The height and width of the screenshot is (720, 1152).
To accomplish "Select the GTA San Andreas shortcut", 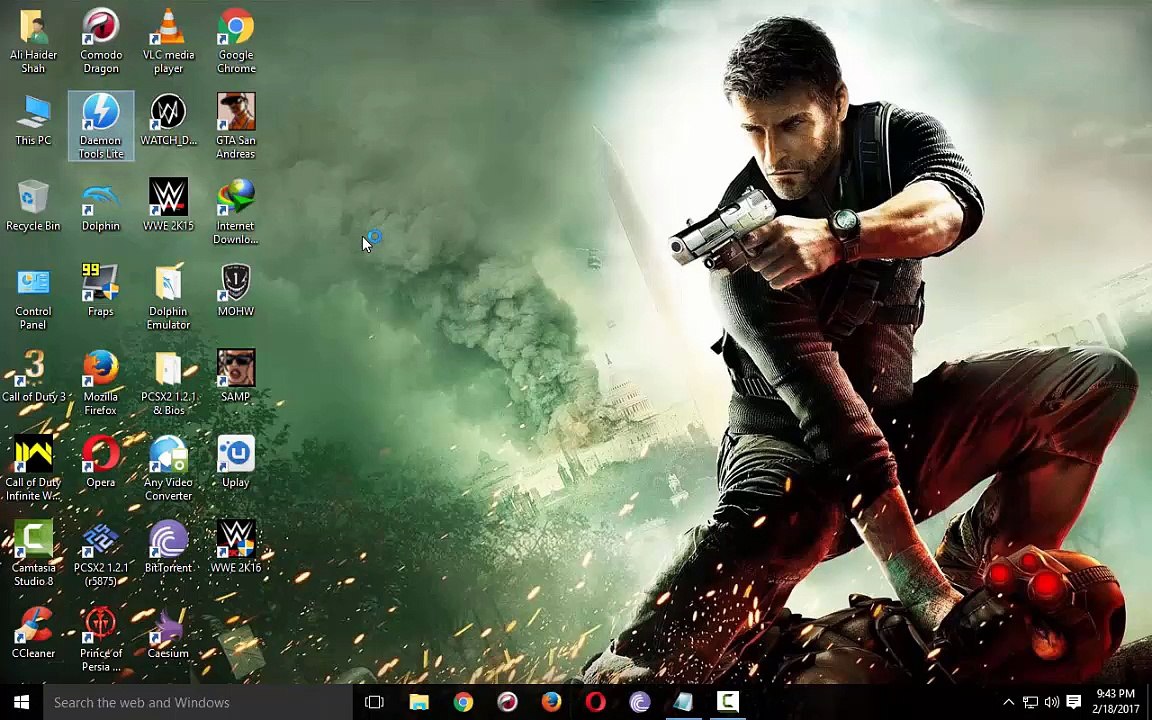I will click(x=236, y=126).
